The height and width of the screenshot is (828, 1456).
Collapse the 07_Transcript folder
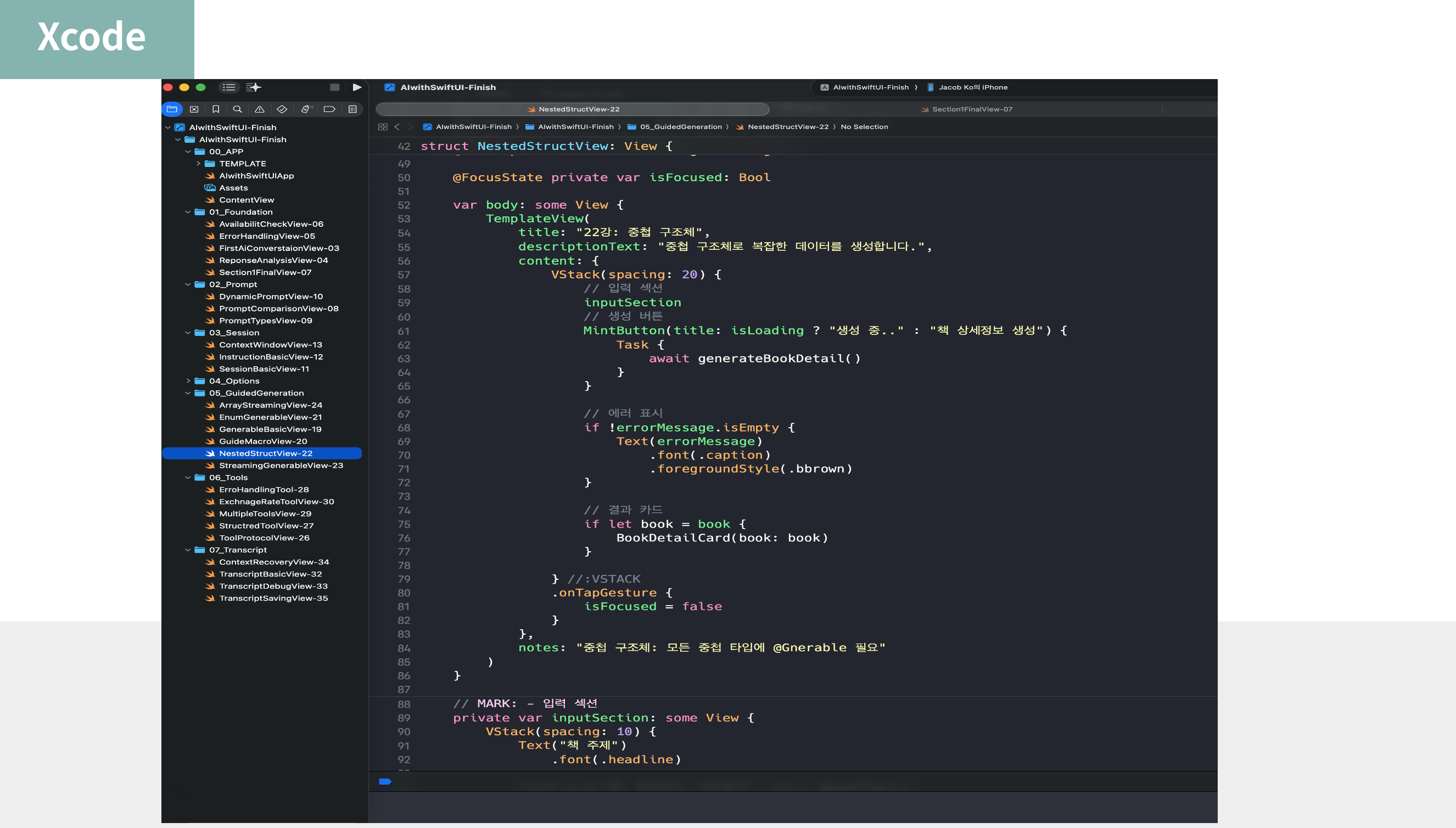point(188,550)
